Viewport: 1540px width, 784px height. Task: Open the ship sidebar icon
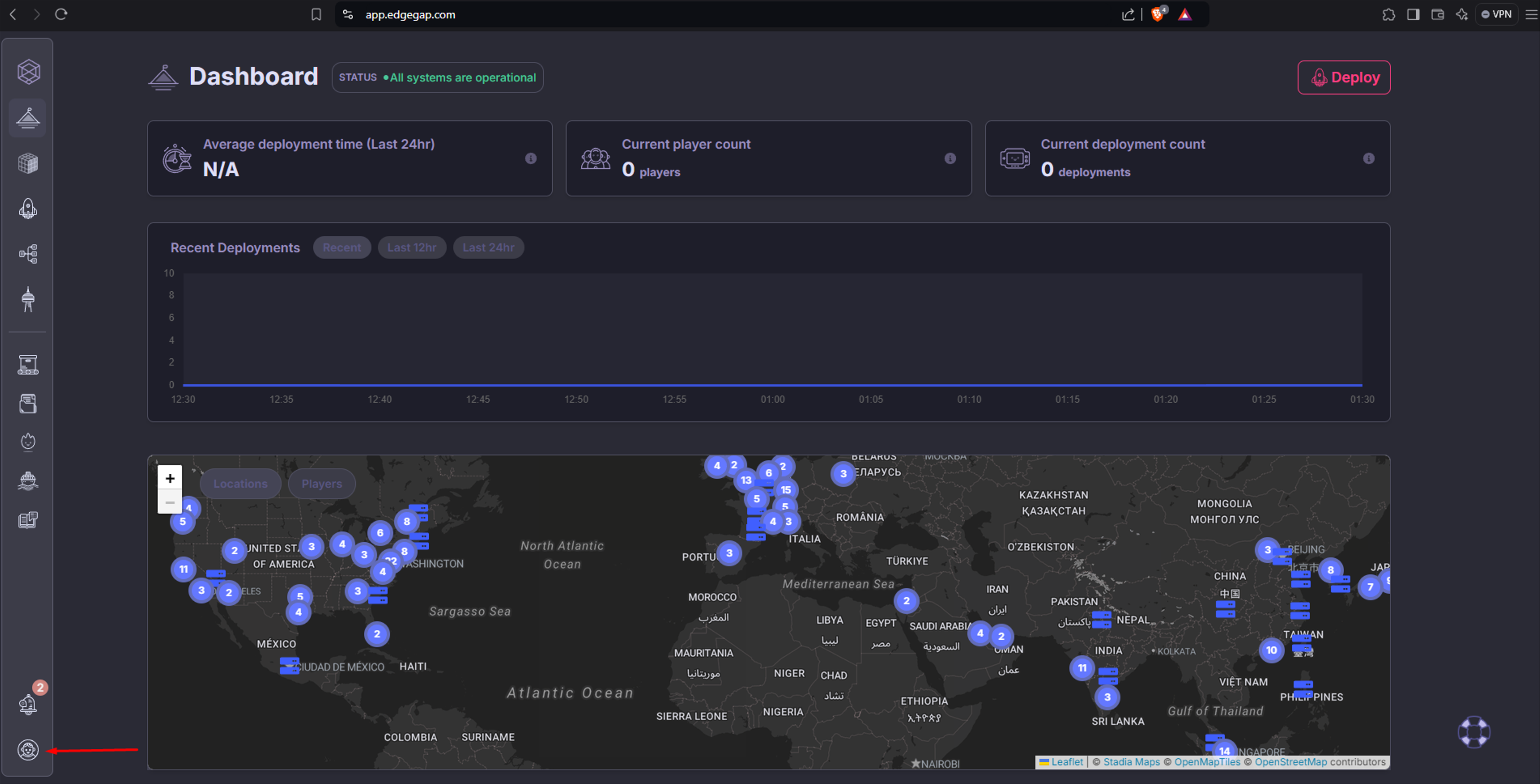pos(28,481)
